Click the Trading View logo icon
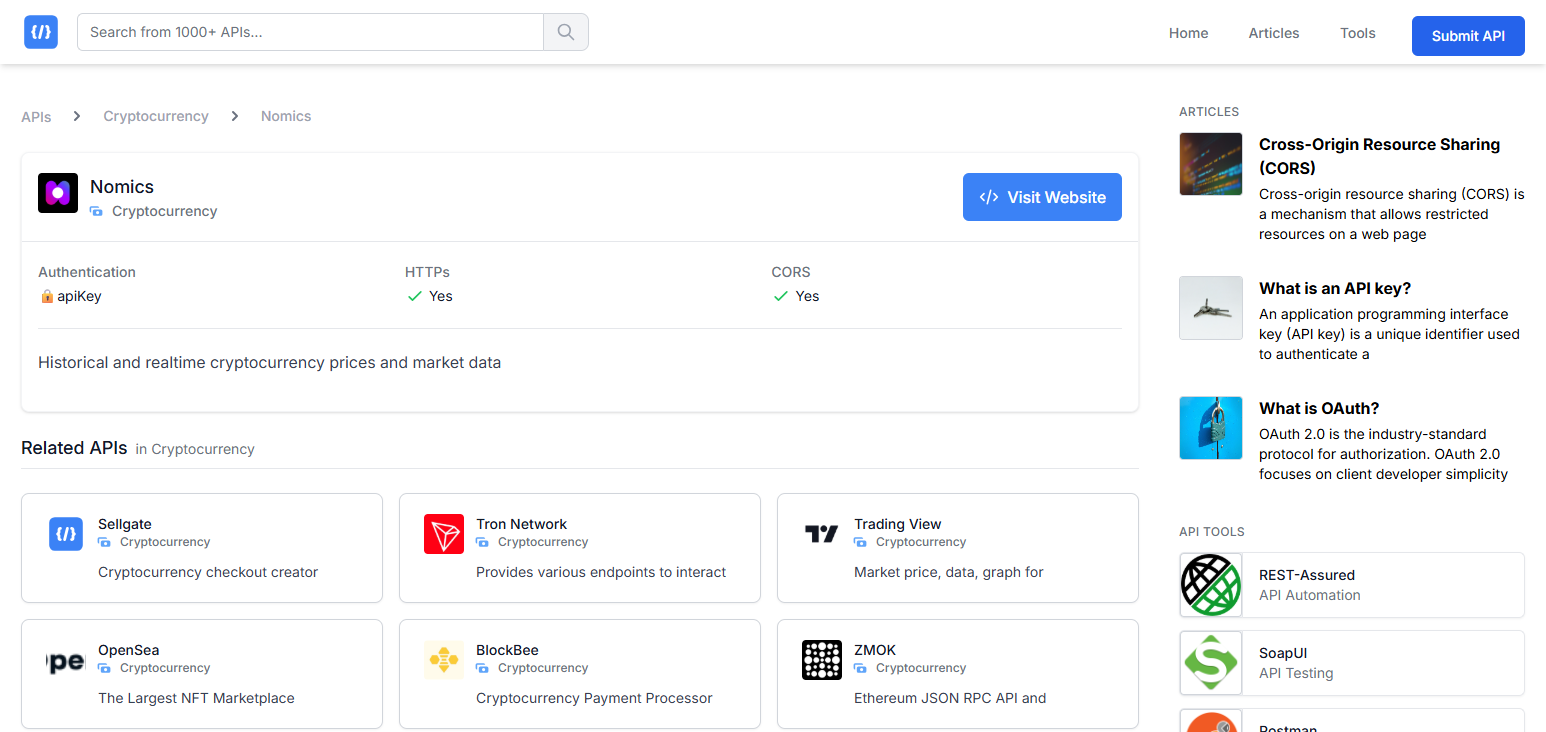 pyautogui.click(x=822, y=534)
